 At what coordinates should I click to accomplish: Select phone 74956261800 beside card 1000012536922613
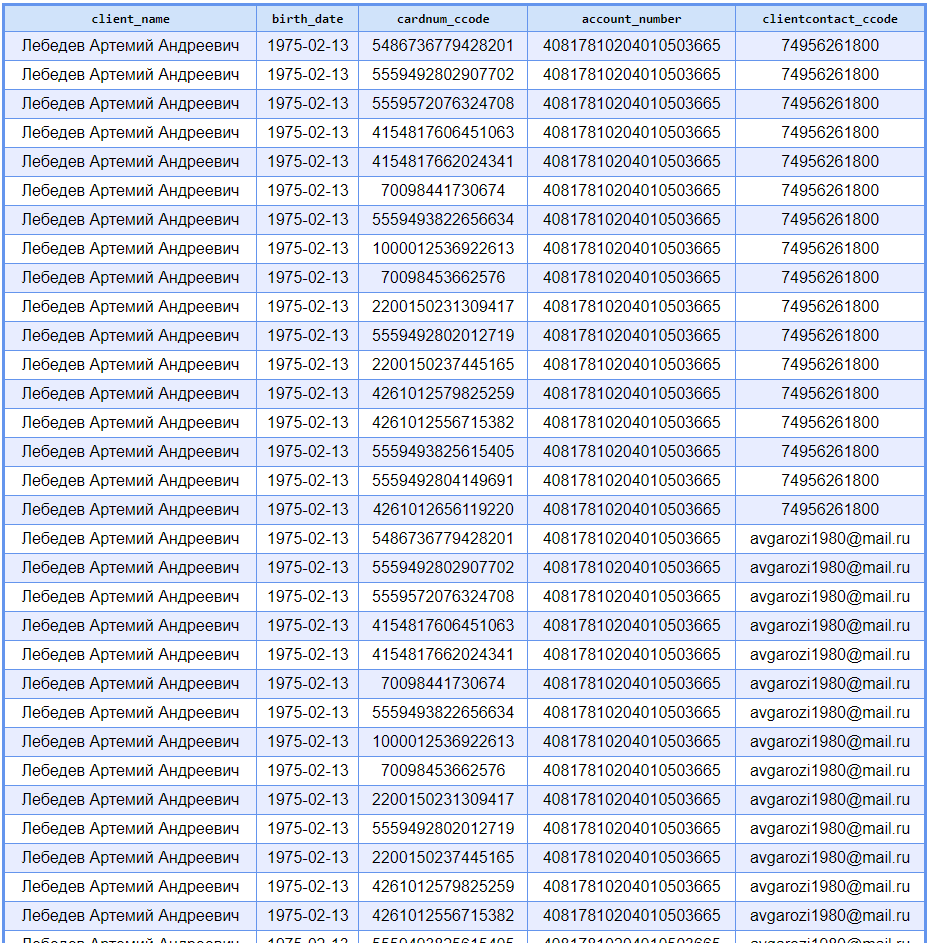(829, 248)
